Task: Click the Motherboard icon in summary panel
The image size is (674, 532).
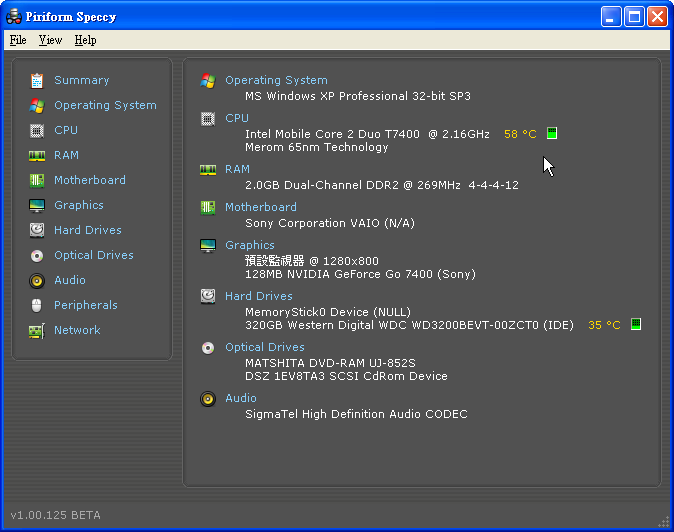Action: tap(208, 208)
